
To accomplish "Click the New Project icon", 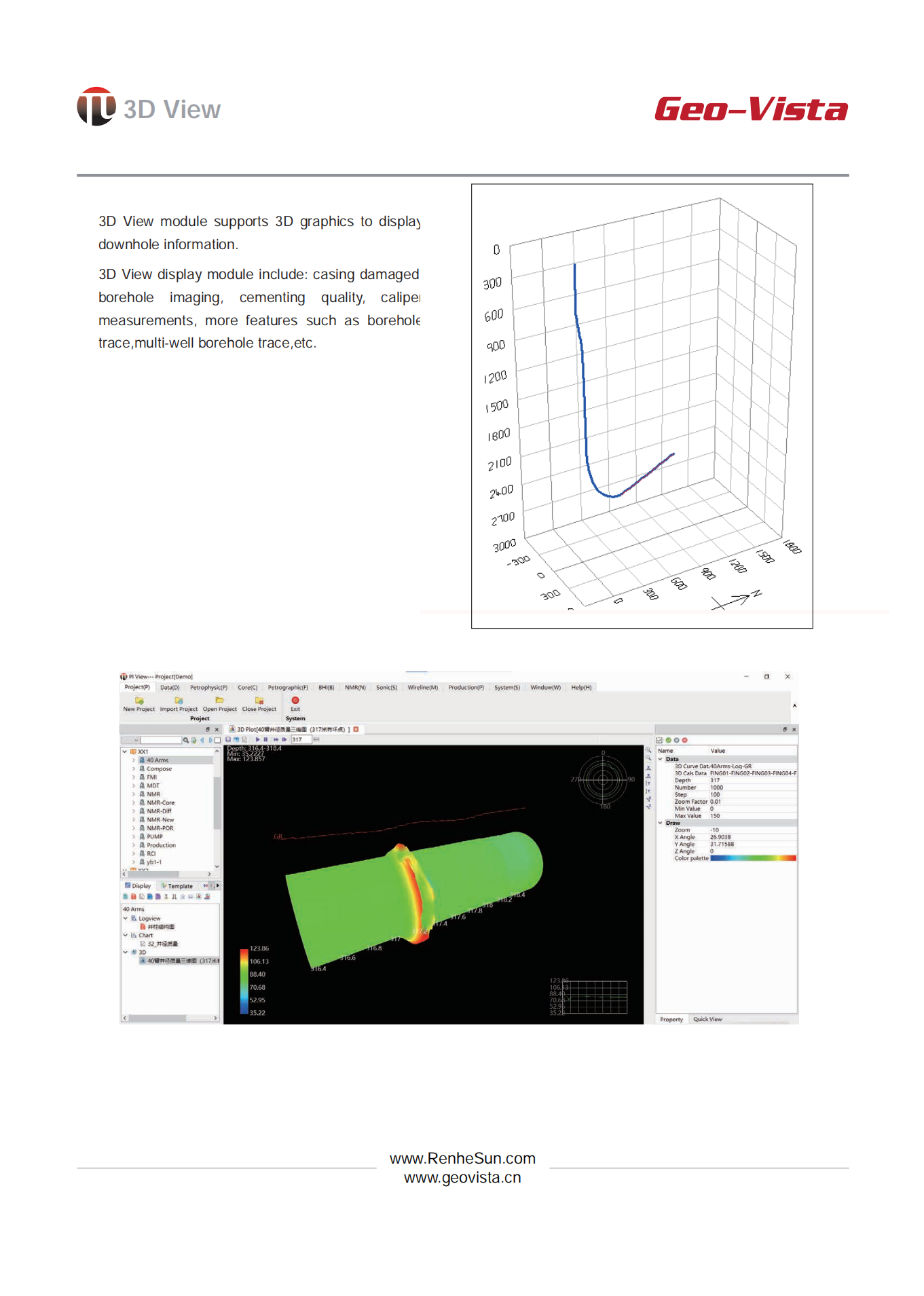I will (139, 701).
